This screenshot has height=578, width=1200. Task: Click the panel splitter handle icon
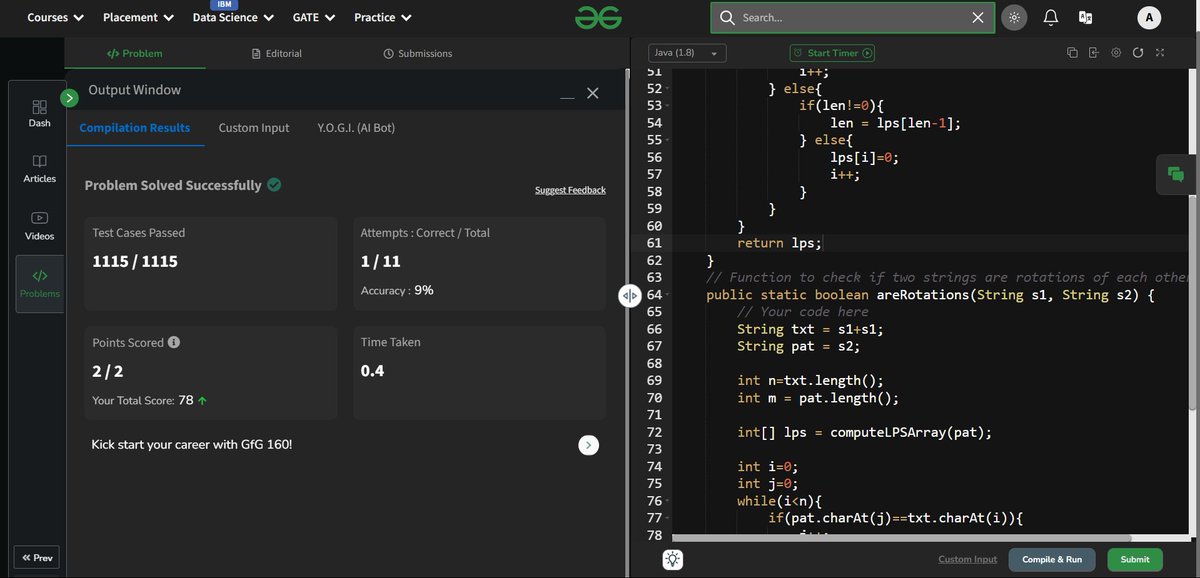point(630,296)
